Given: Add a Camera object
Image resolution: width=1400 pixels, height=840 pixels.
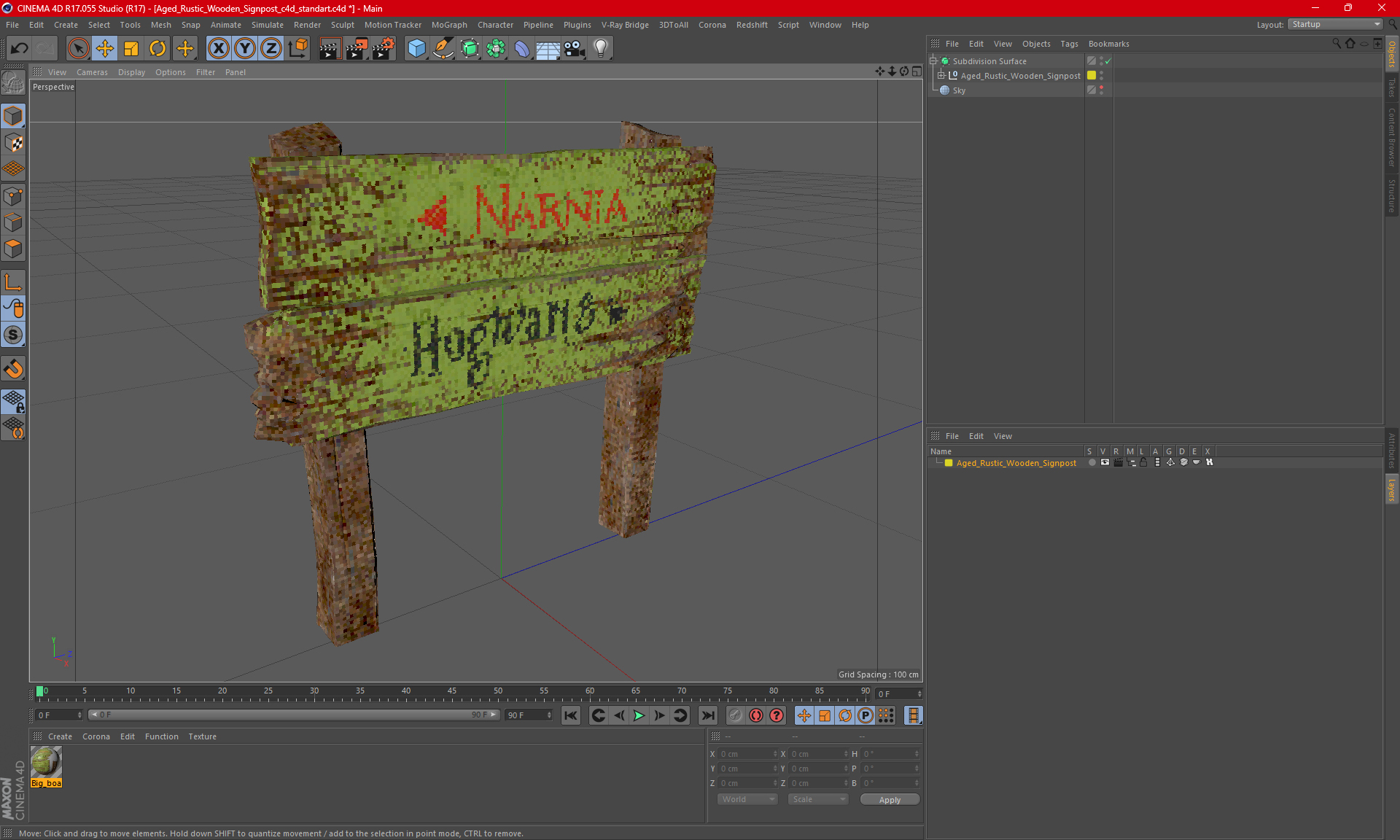Looking at the screenshot, I should [575, 48].
